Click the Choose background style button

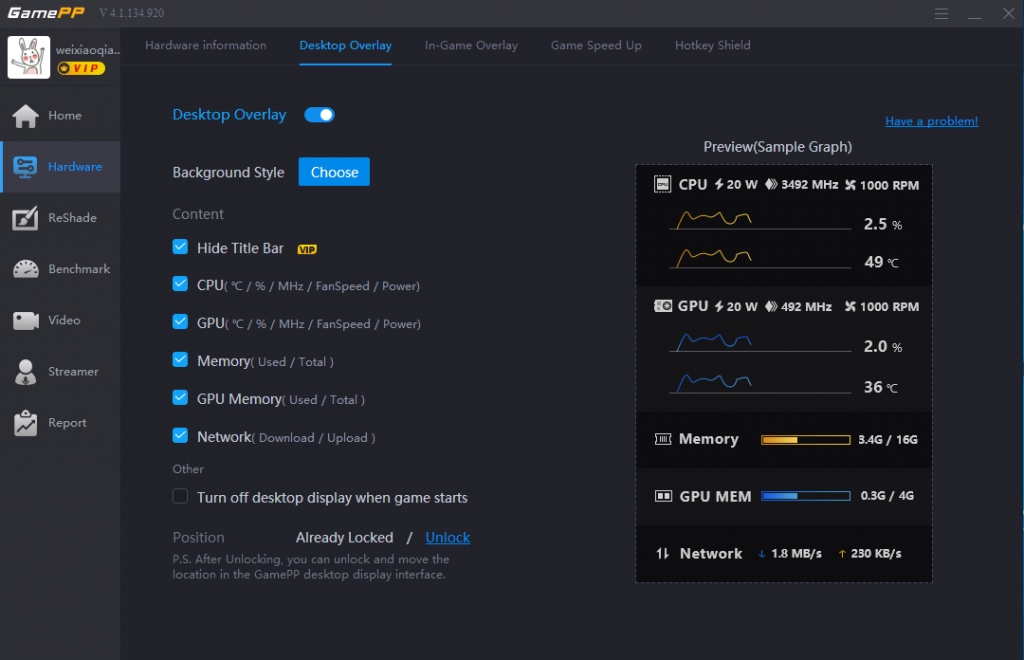tap(334, 172)
